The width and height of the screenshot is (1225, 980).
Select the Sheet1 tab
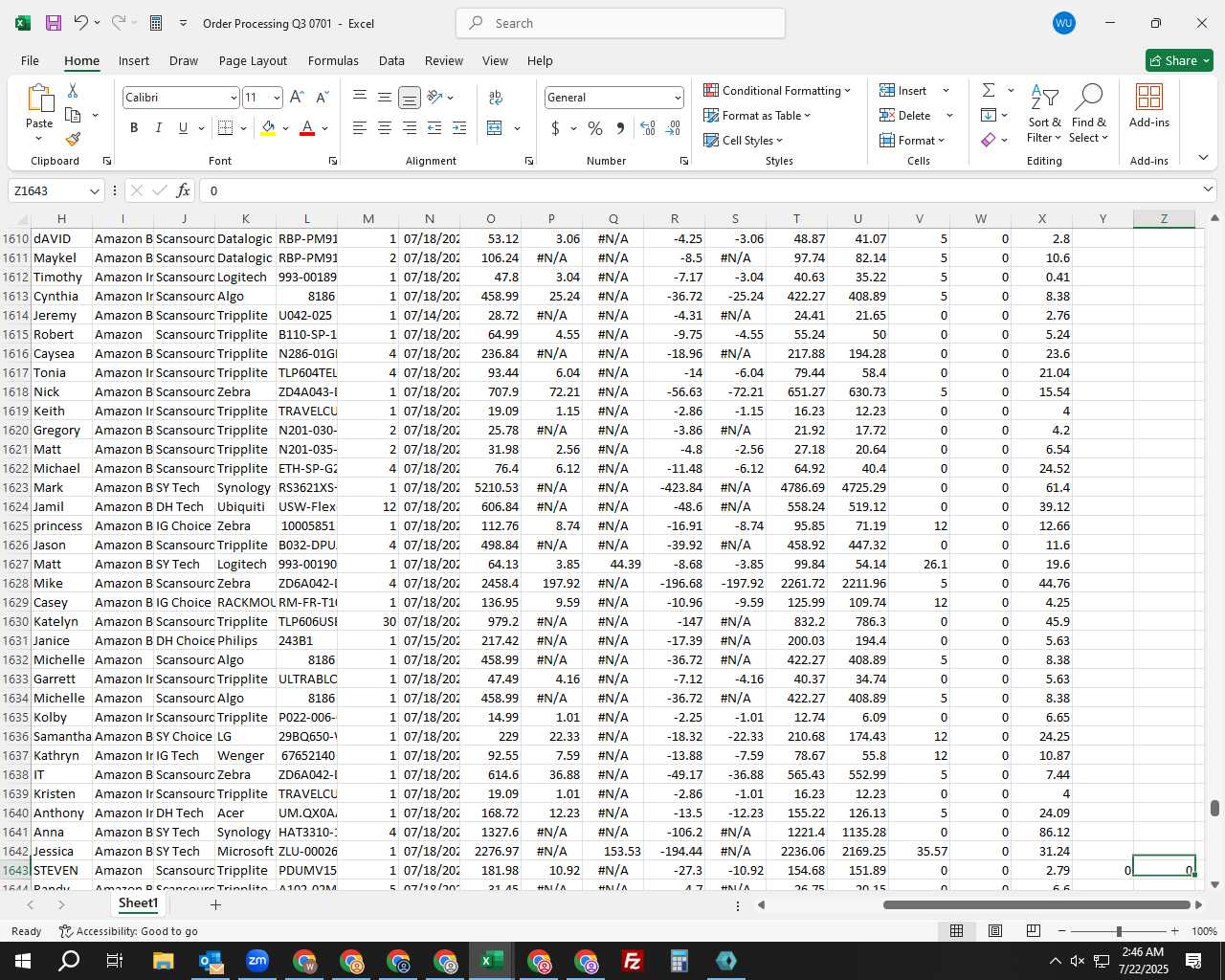tap(138, 903)
